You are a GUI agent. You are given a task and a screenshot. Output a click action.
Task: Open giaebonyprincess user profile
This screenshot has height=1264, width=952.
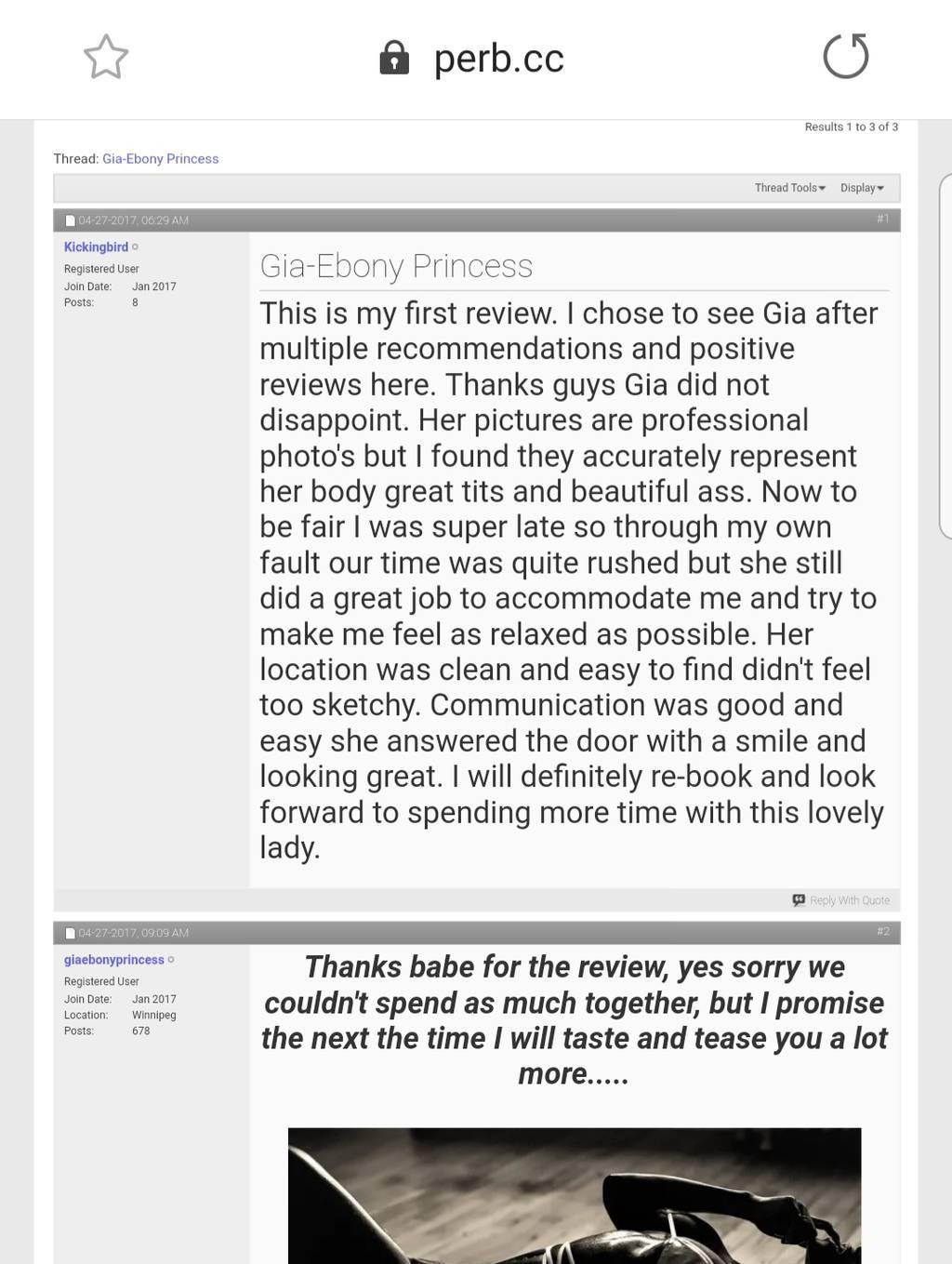113,960
